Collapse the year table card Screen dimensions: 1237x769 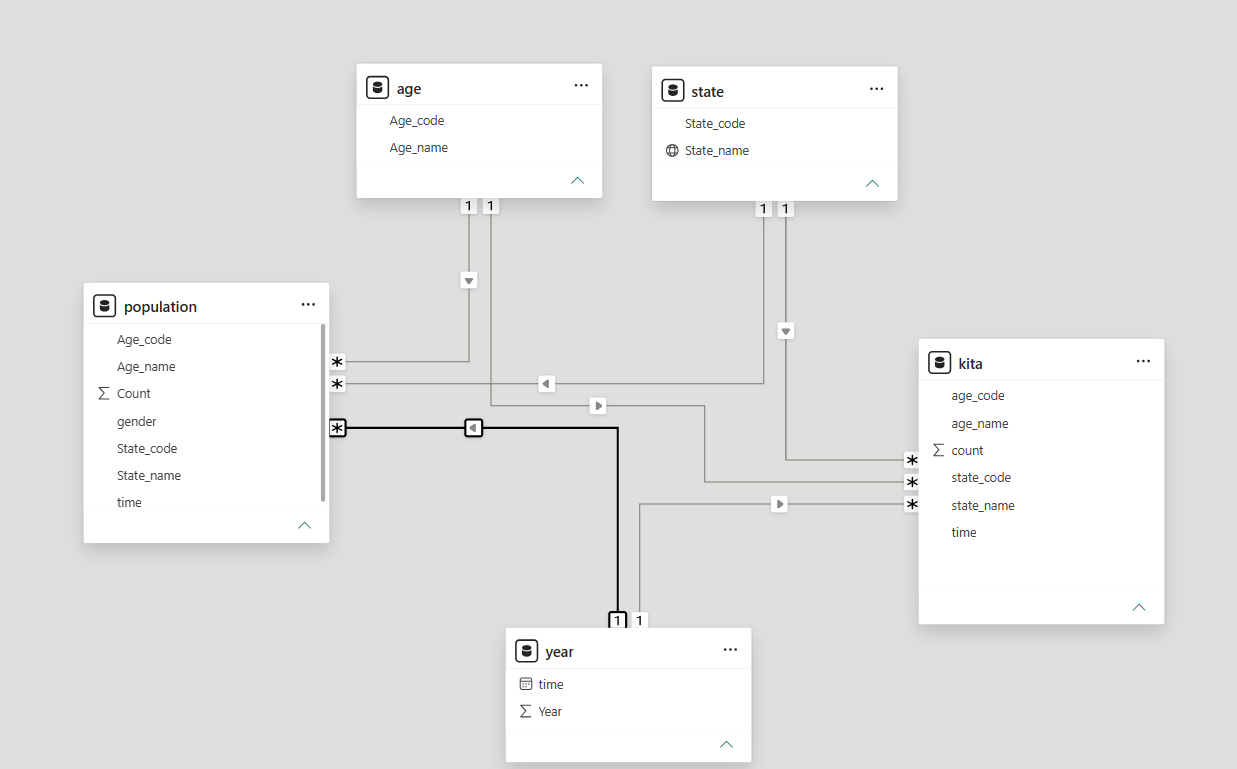coord(726,744)
